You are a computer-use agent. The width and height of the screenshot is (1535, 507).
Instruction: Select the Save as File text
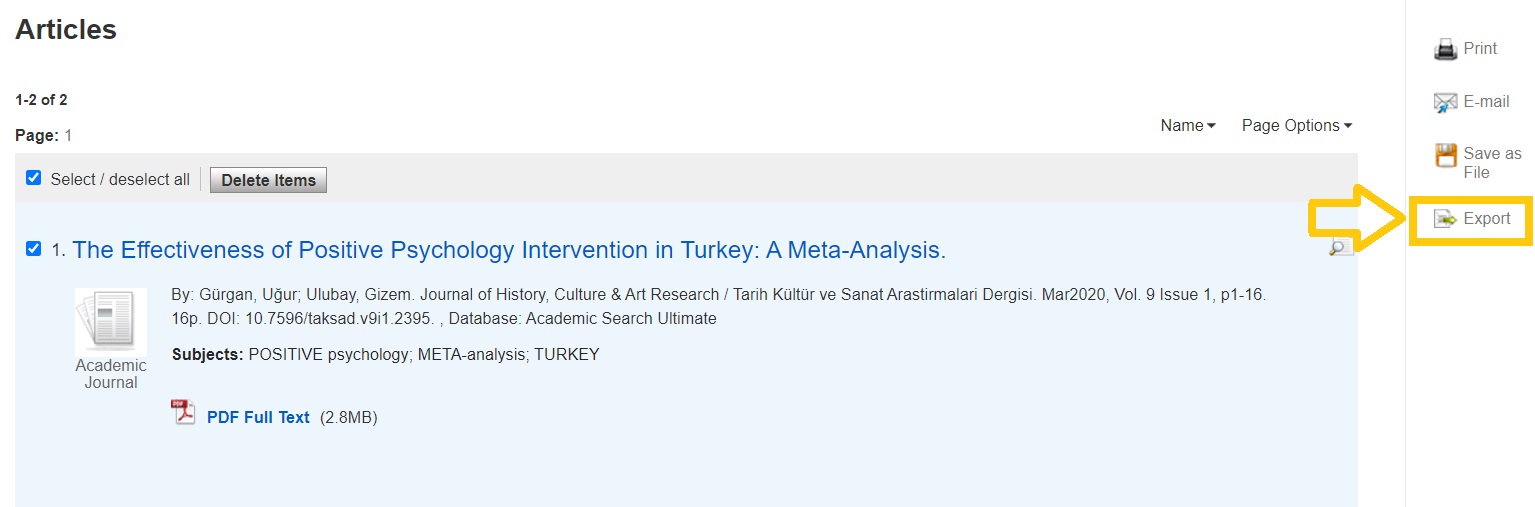[1491, 163]
